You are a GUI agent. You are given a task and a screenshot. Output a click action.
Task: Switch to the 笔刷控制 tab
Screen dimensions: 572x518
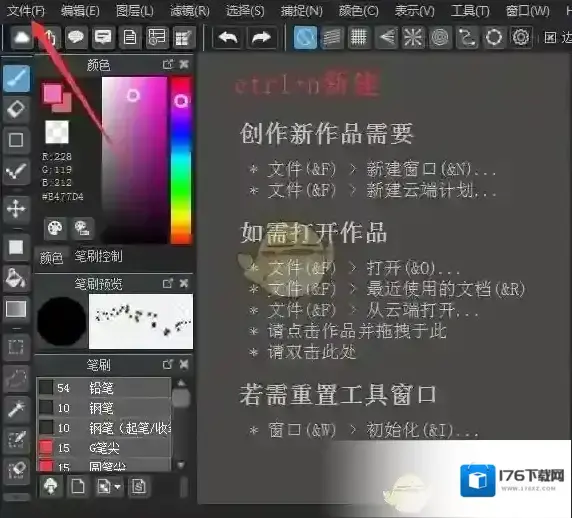point(98,256)
